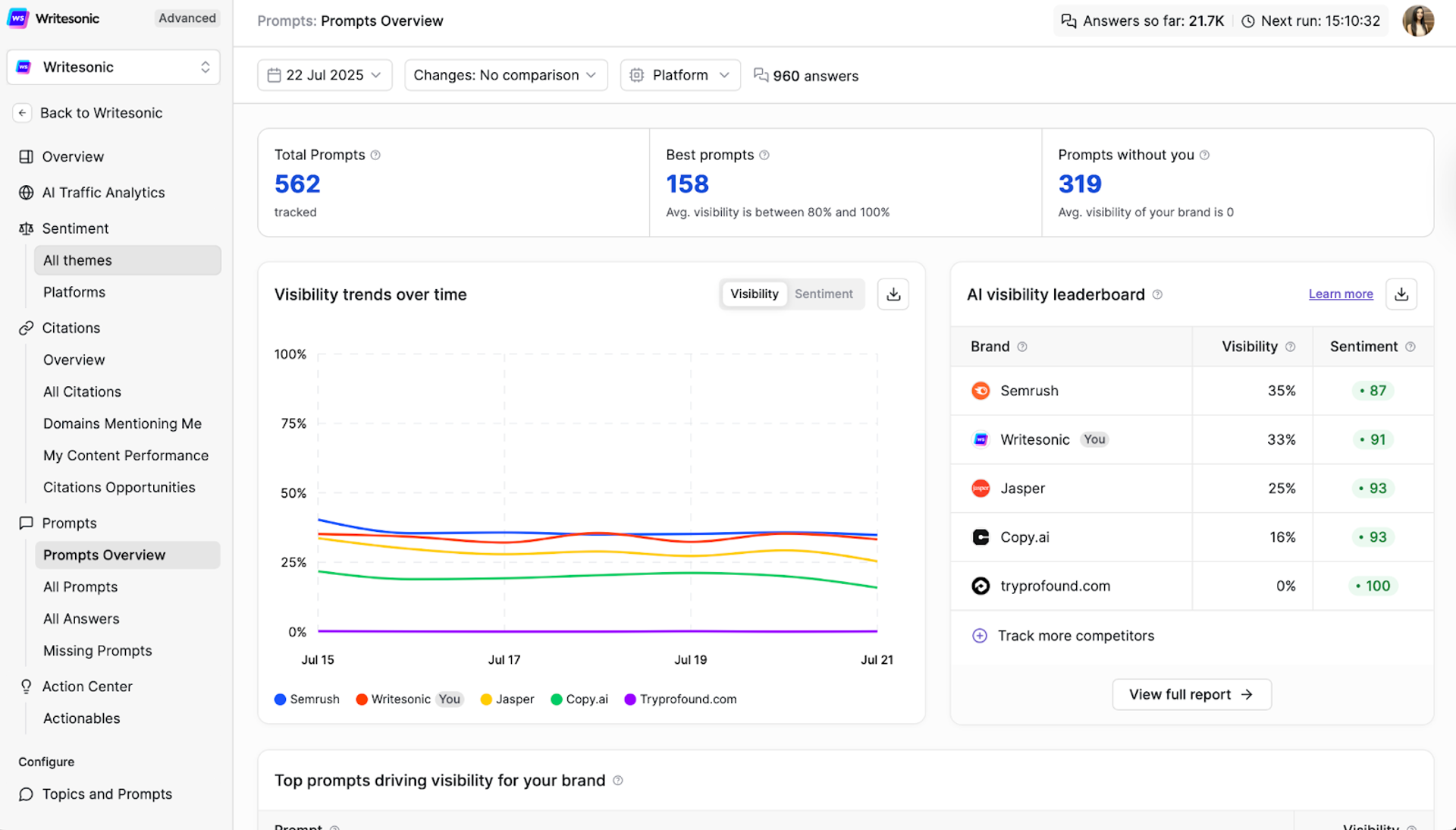1456x830 pixels.
Task: Click the Action Center lightbulb icon
Action: [x=27, y=687]
